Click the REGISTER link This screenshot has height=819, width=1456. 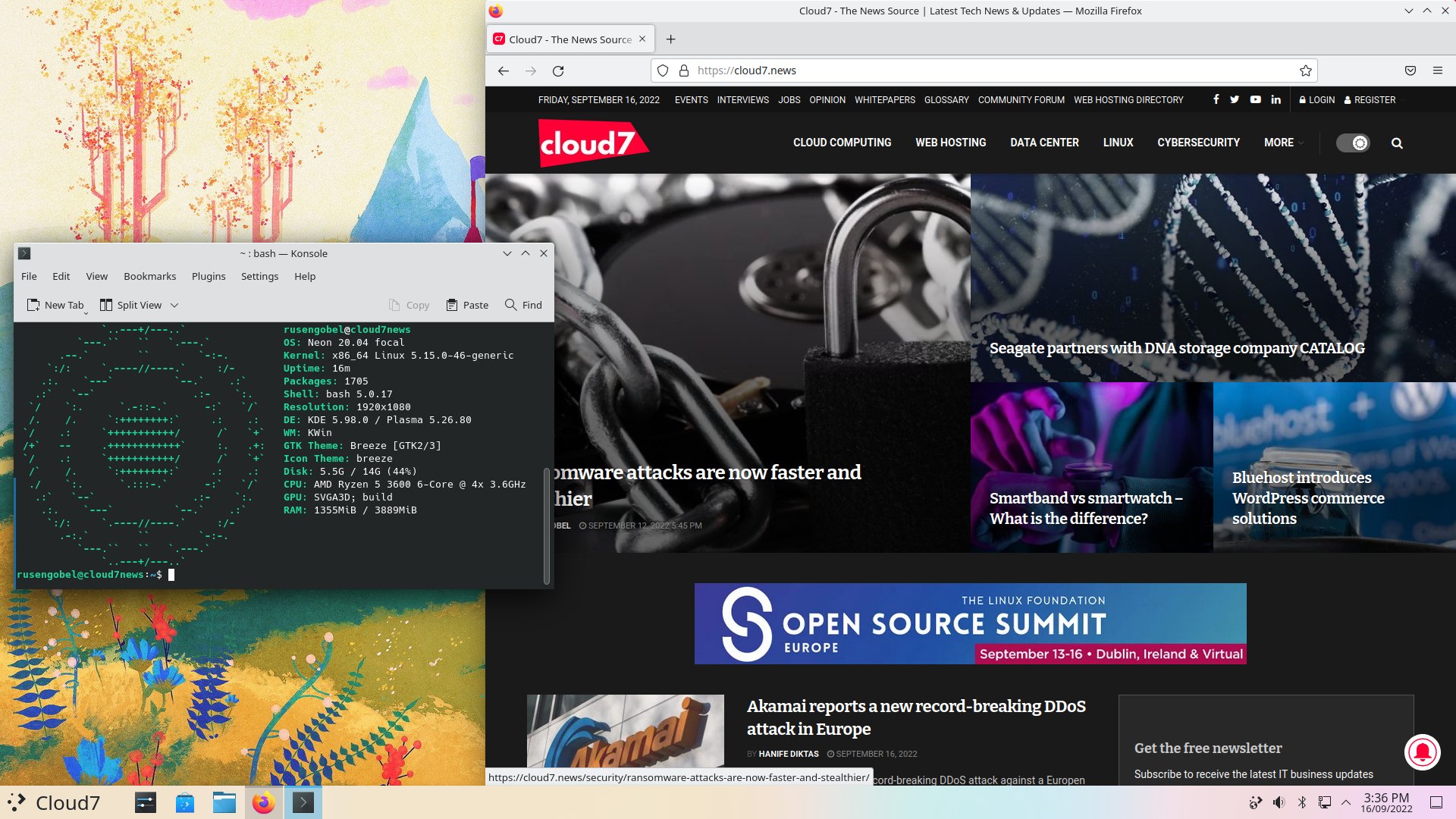(x=1370, y=100)
